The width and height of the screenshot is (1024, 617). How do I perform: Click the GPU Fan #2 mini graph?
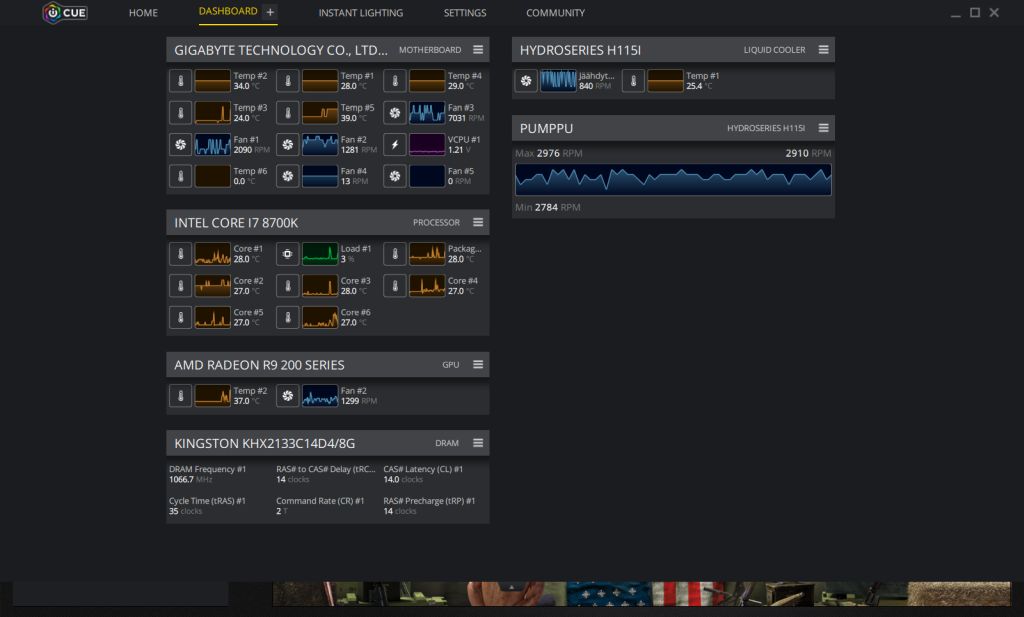pos(320,396)
